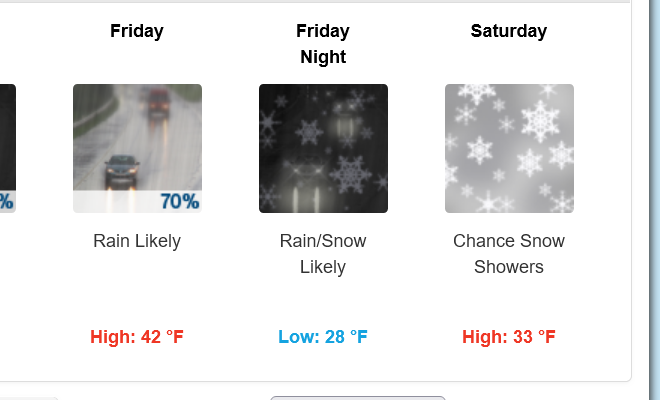
Task: Click the 70% precipitation label
Action: point(180,202)
